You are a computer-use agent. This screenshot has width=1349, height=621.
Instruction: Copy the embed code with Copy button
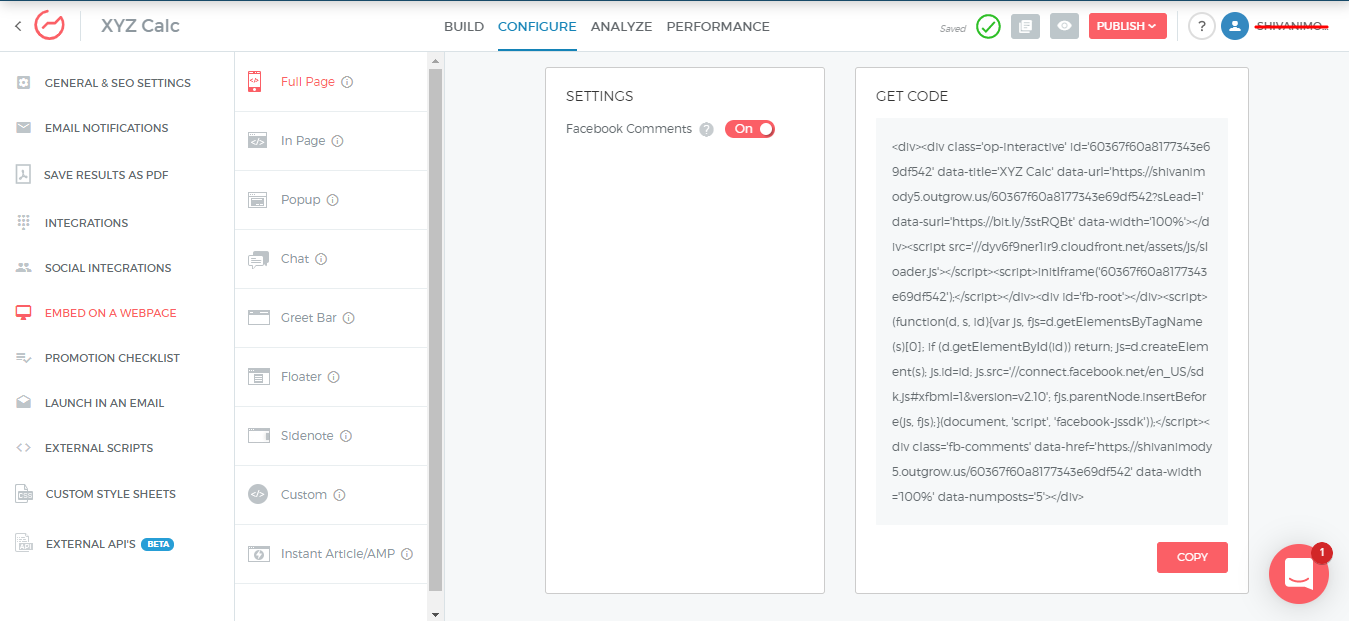pyautogui.click(x=1192, y=557)
